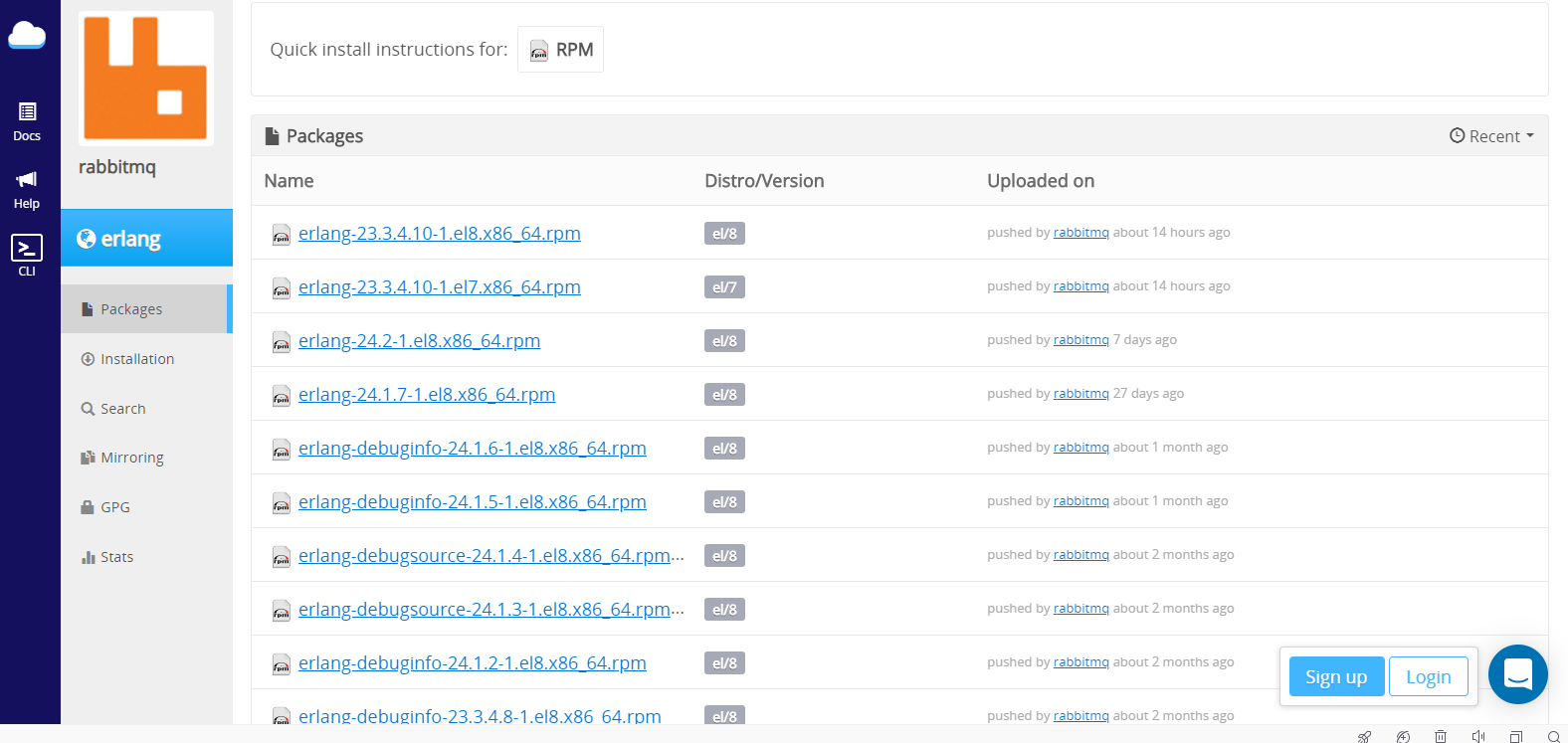Open the Docs section

click(x=27, y=122)
